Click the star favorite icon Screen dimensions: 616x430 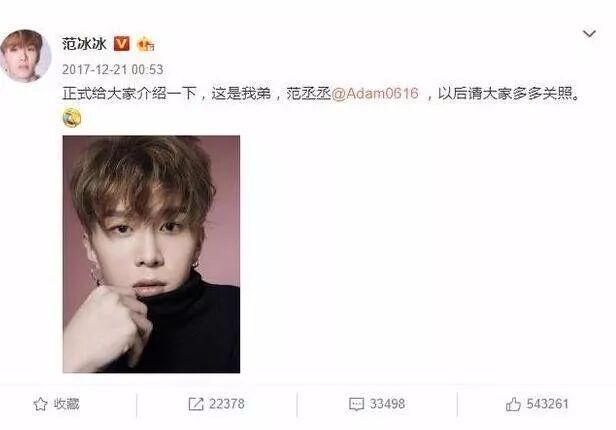[40, 404]
